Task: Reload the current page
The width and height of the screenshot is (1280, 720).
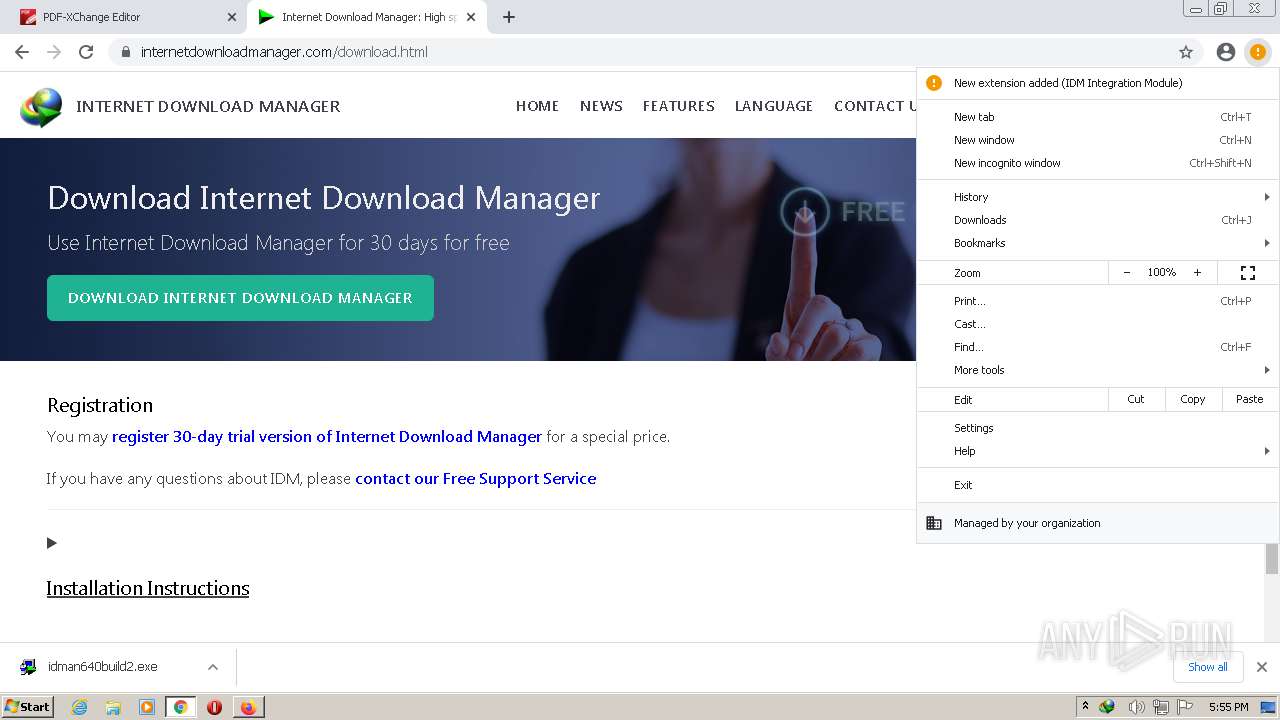Action: point(86,52)
